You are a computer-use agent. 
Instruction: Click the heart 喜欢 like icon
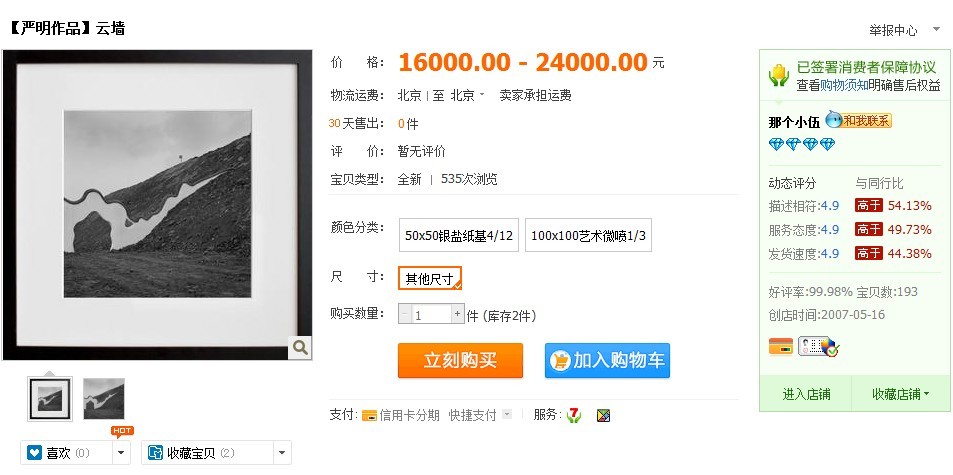point(35,453)
